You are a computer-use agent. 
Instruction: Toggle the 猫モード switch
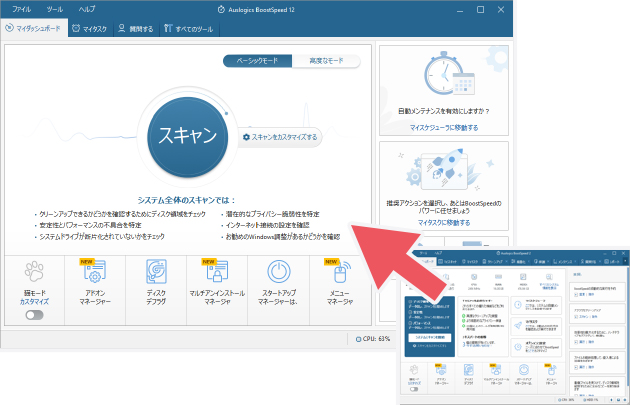tap(34, 314)
